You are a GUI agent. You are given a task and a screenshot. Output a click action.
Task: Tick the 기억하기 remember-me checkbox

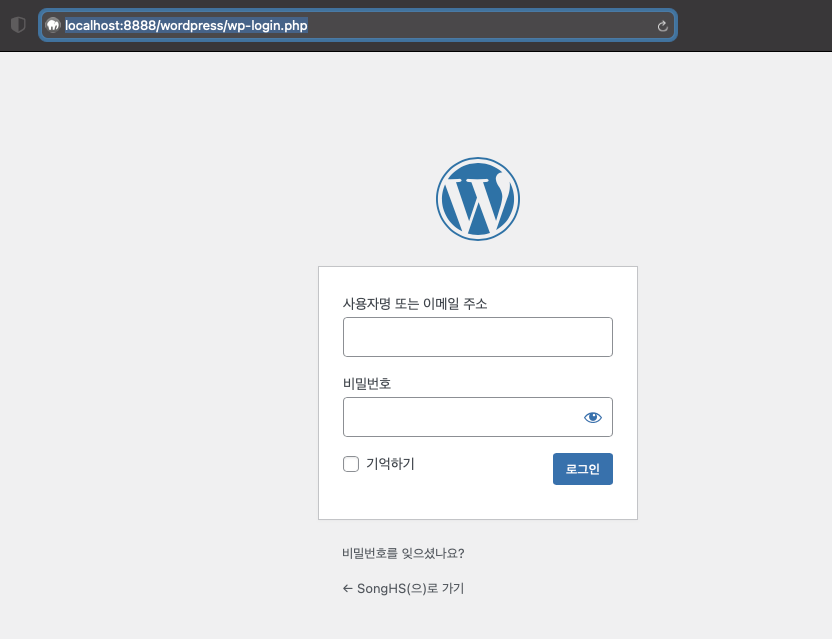pyautogui.click(x=351, y=464)
